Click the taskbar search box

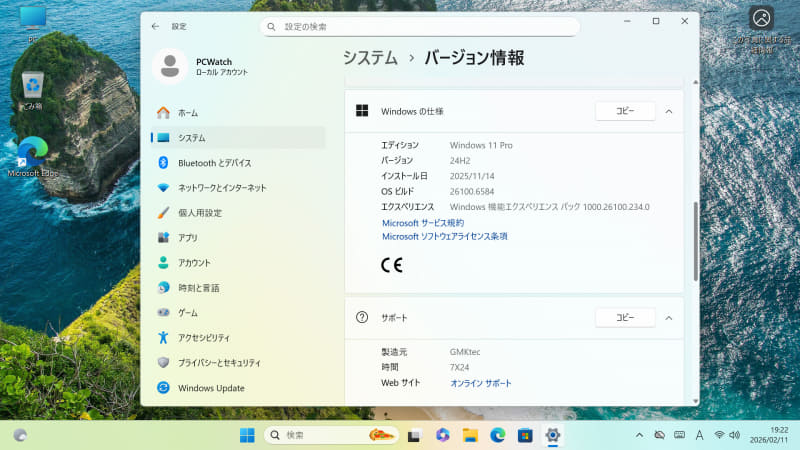pyautogui.click(x=332, y=435)
